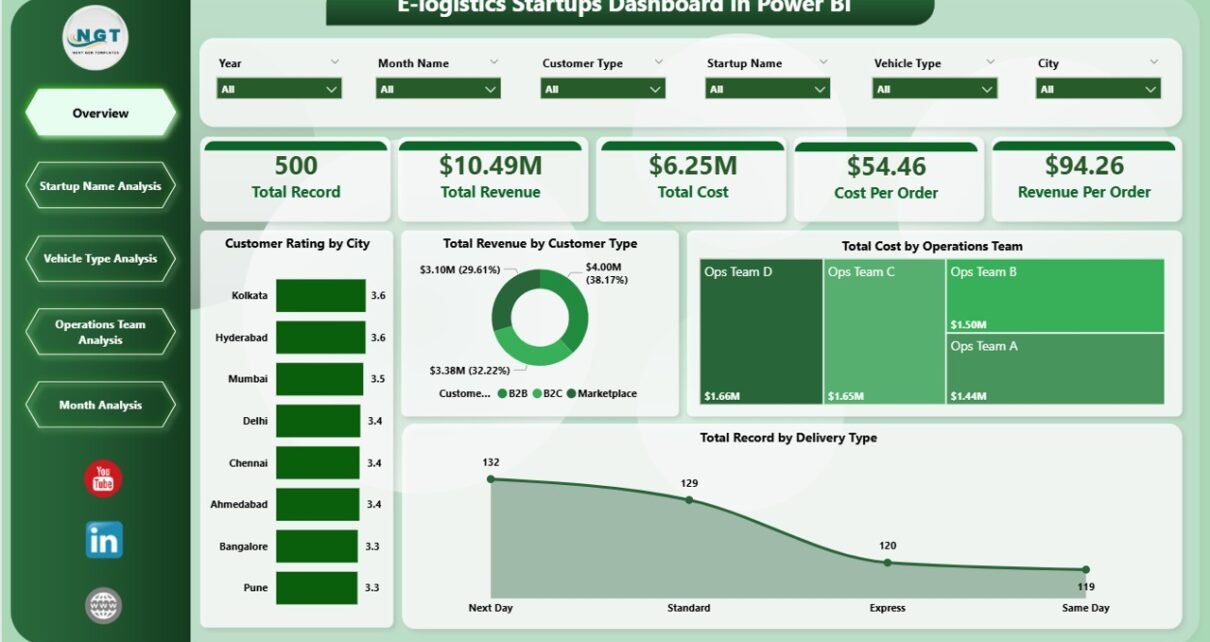
Task: Navigate to Month Analysis page
Action: (100, 405)
